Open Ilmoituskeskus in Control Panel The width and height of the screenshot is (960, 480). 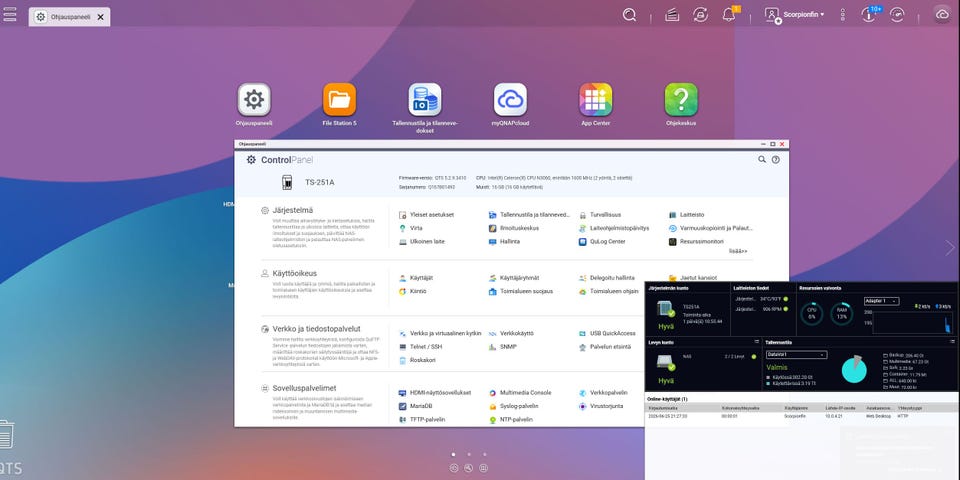coord(514,228)
